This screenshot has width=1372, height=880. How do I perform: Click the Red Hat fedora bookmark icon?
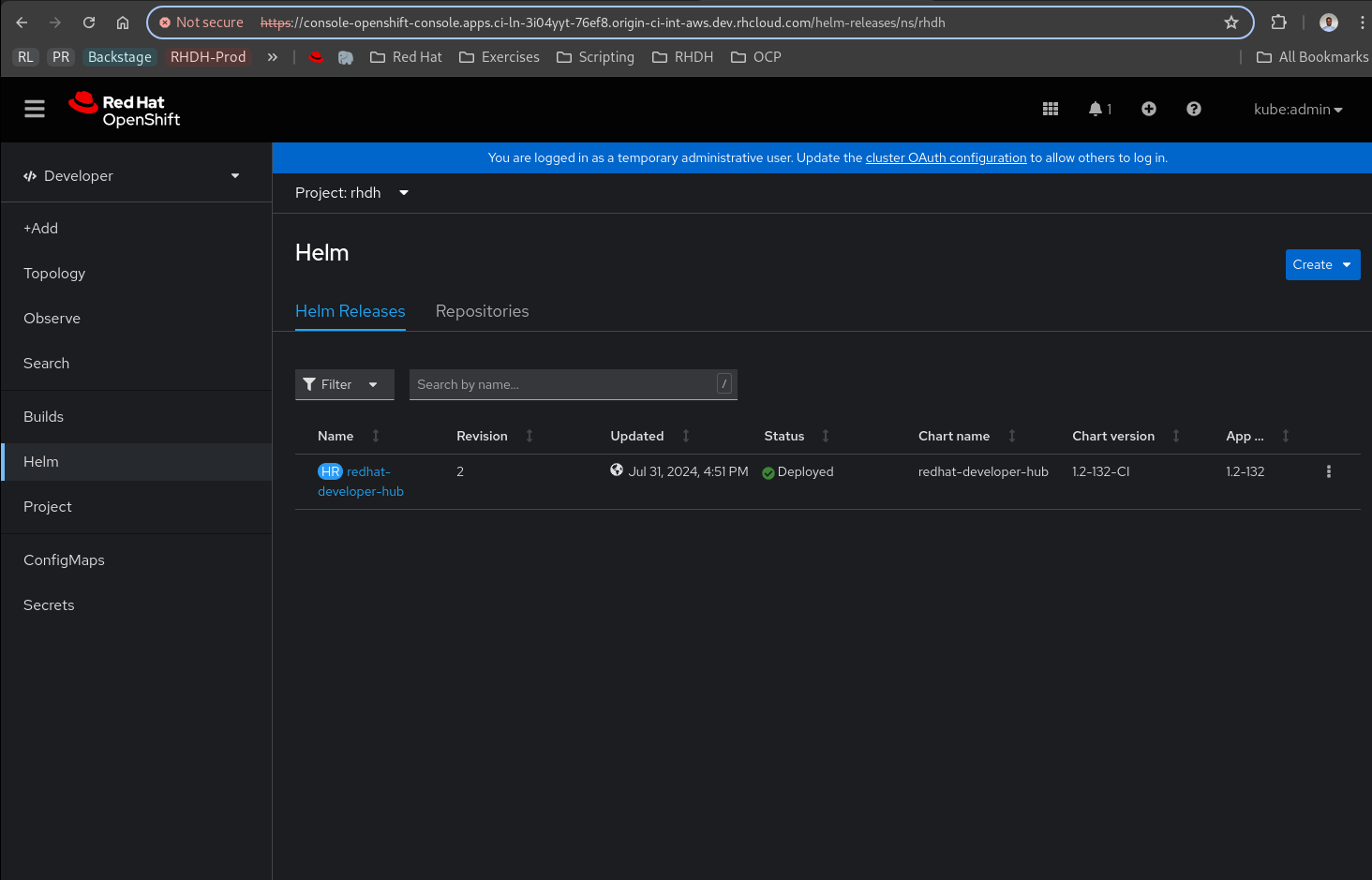tap(317, 57)
